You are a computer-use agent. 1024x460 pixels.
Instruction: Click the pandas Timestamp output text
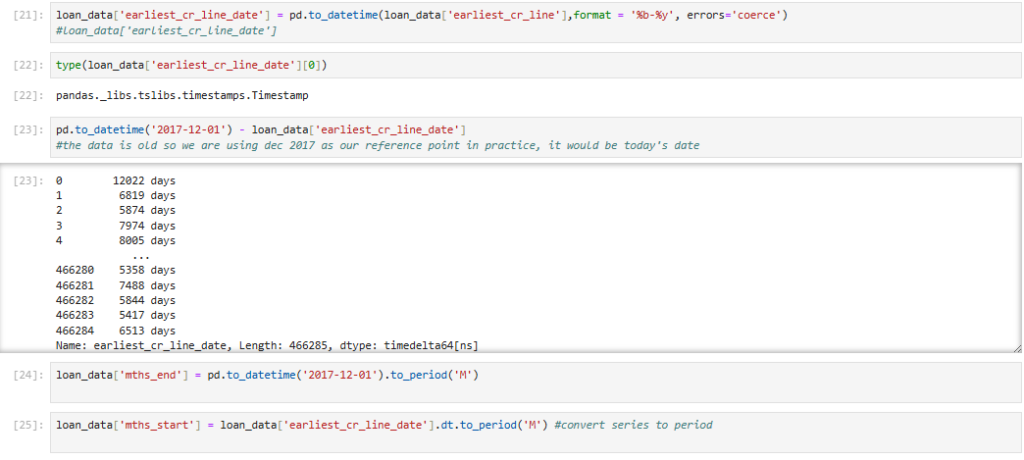point(182,95)
